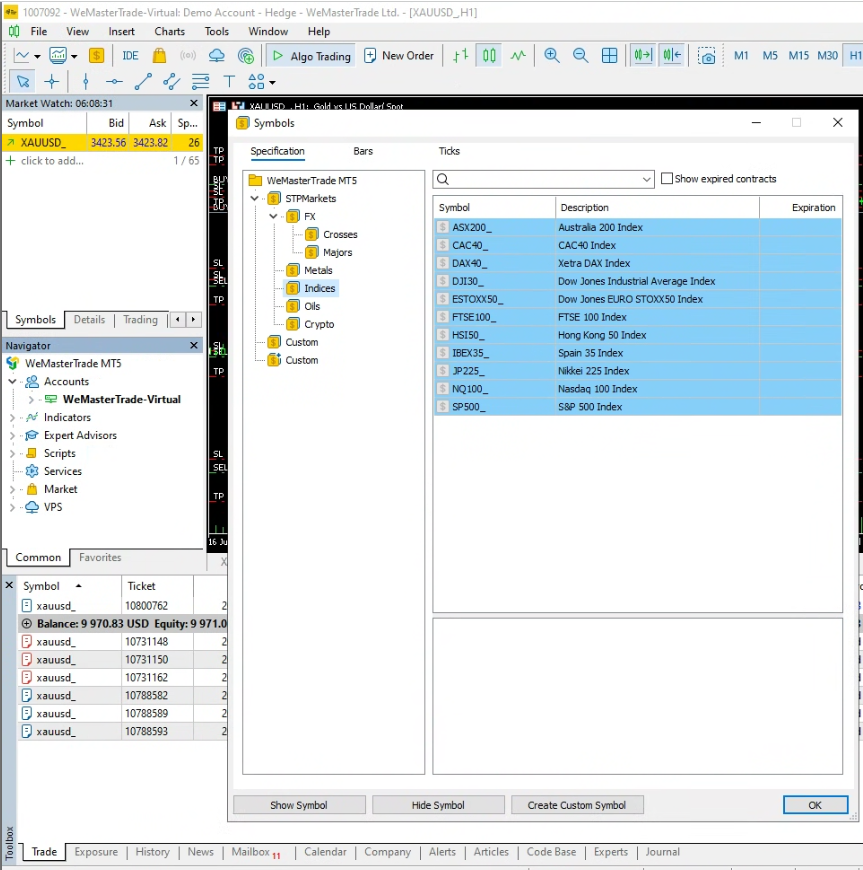This screenshot has height=870, width=863.
Task: Select the horizontal line drawing tool
Action: [114, 82]
